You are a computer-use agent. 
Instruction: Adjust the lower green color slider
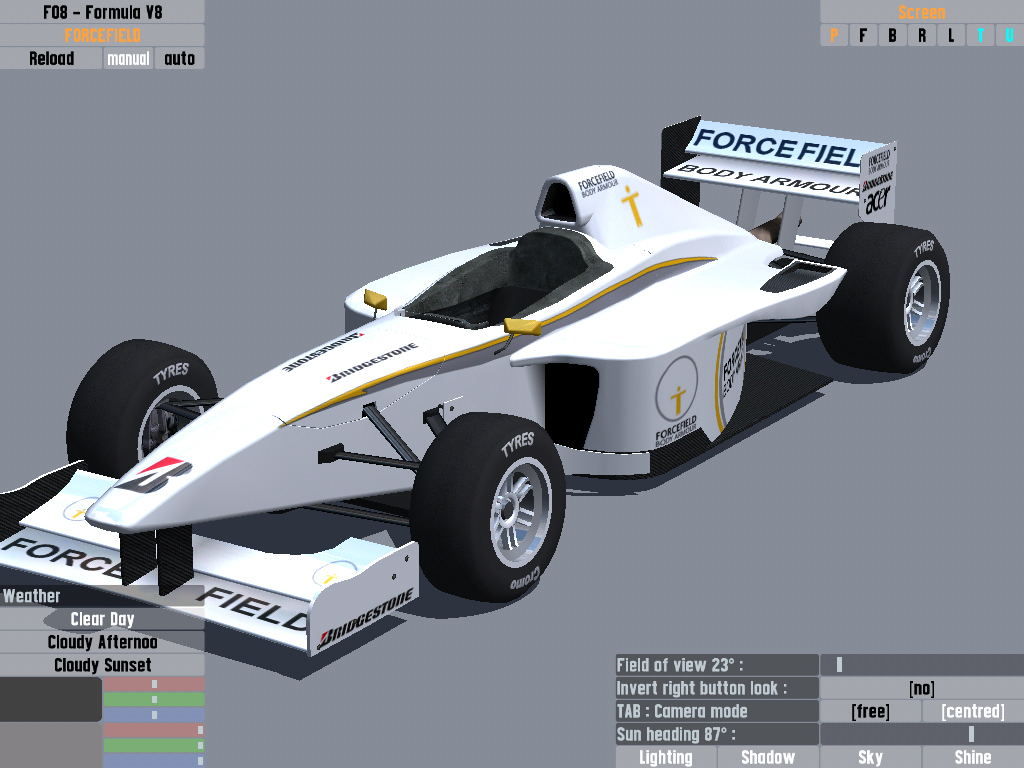click(154, 745)
